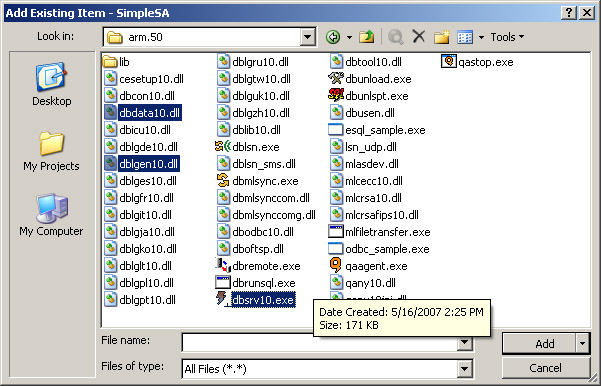Select the dblsn.exe file icon
601x386 pixels.
coord(223,147)
